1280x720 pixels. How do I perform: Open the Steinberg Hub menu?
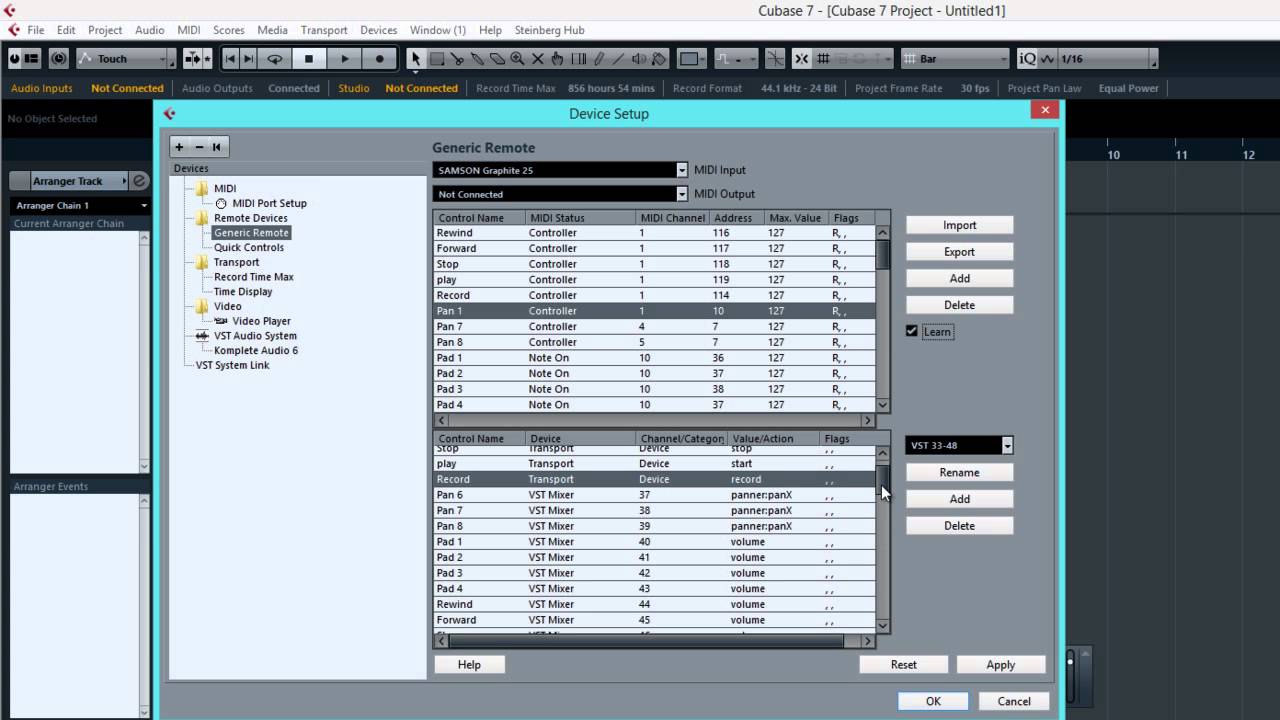point(549,30)
